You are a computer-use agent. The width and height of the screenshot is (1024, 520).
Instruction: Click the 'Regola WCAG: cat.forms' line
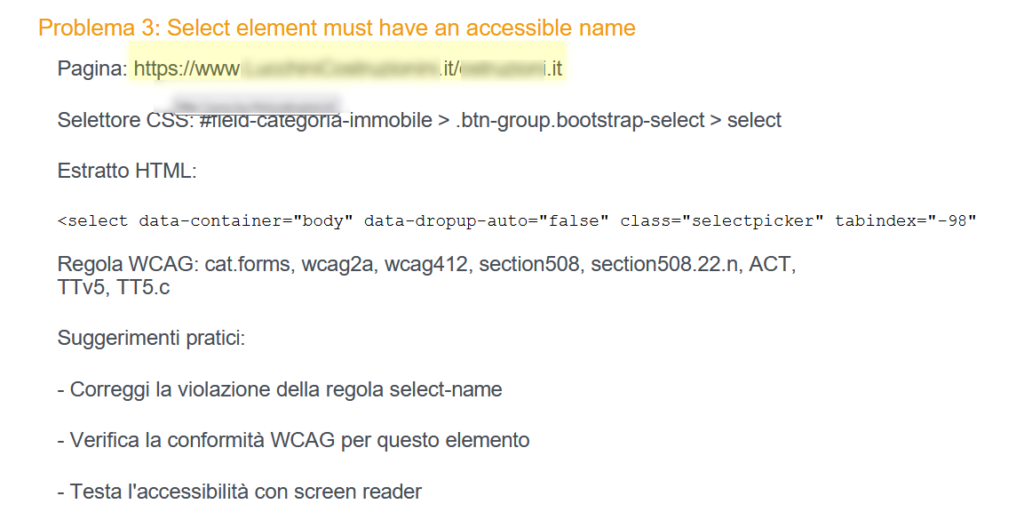(x=426, y=264)
